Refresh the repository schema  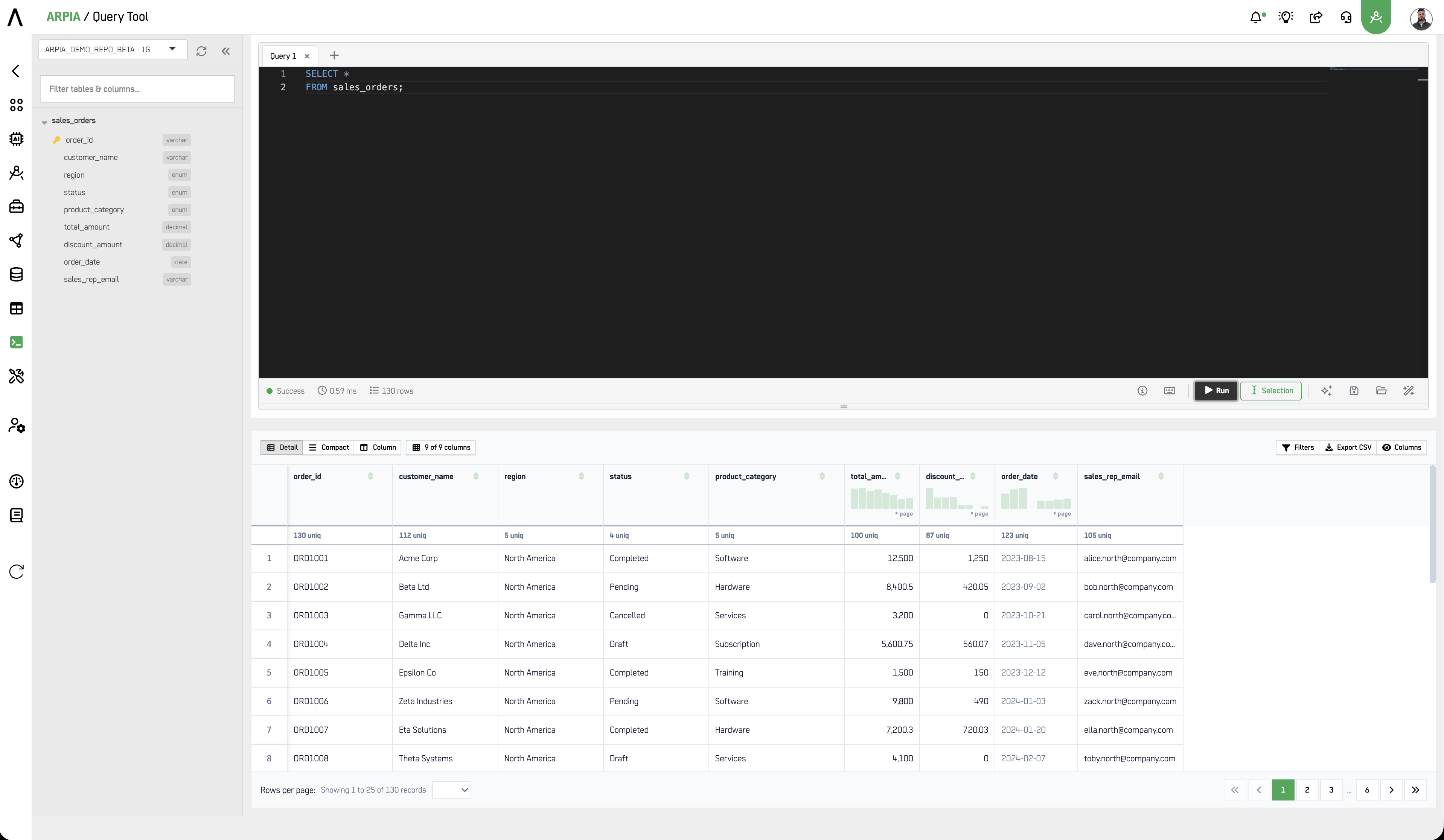click(x=201, y=51)
